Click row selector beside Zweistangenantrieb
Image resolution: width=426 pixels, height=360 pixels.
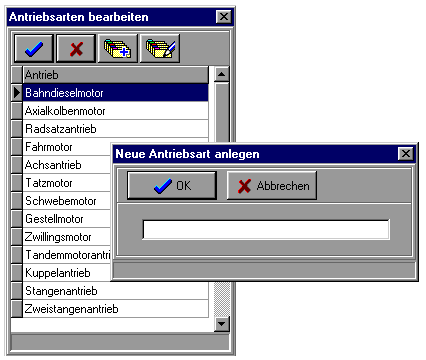(x=17, y=309)
